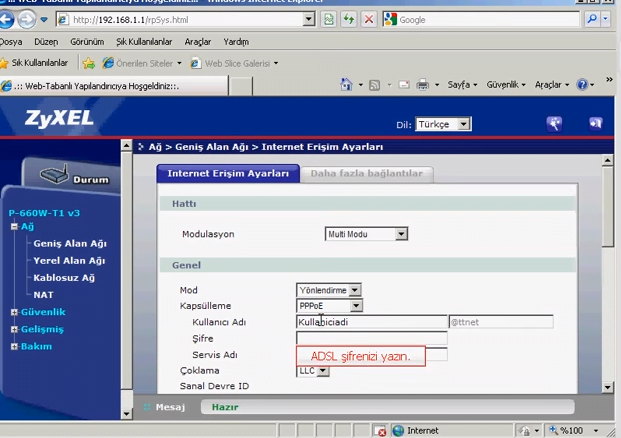Open the Kapsülleme PPPoE dropdown

(329, 306)
